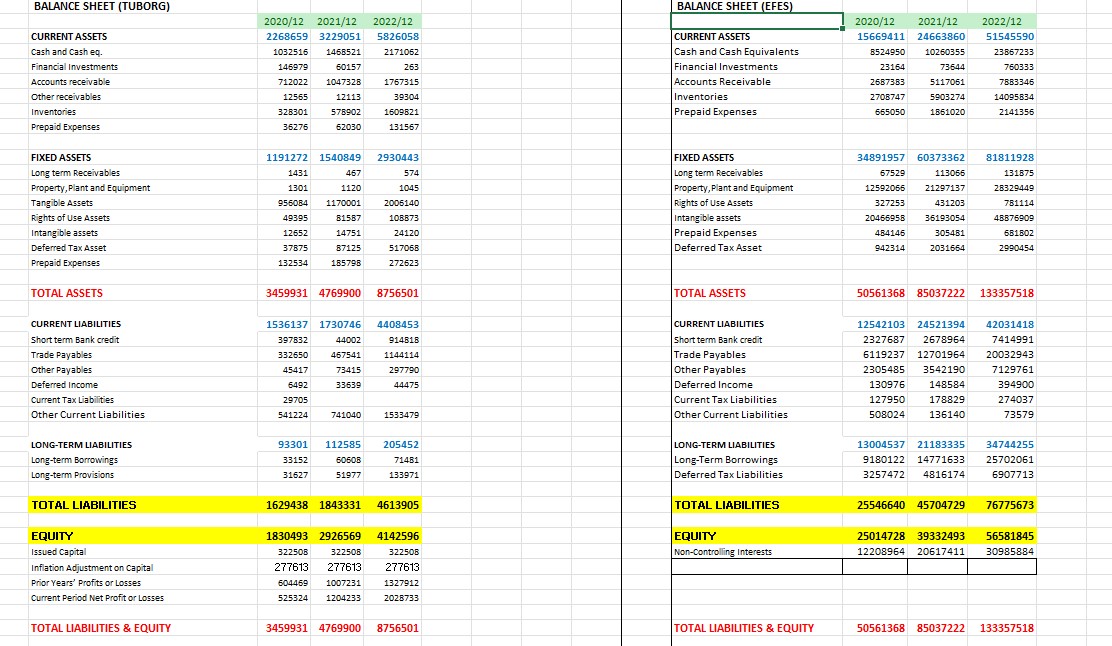Select the BALANCE SHEET (EFES) title cell
The width and height of the screenshot is (1112, 646).
[x=736, y=6]
